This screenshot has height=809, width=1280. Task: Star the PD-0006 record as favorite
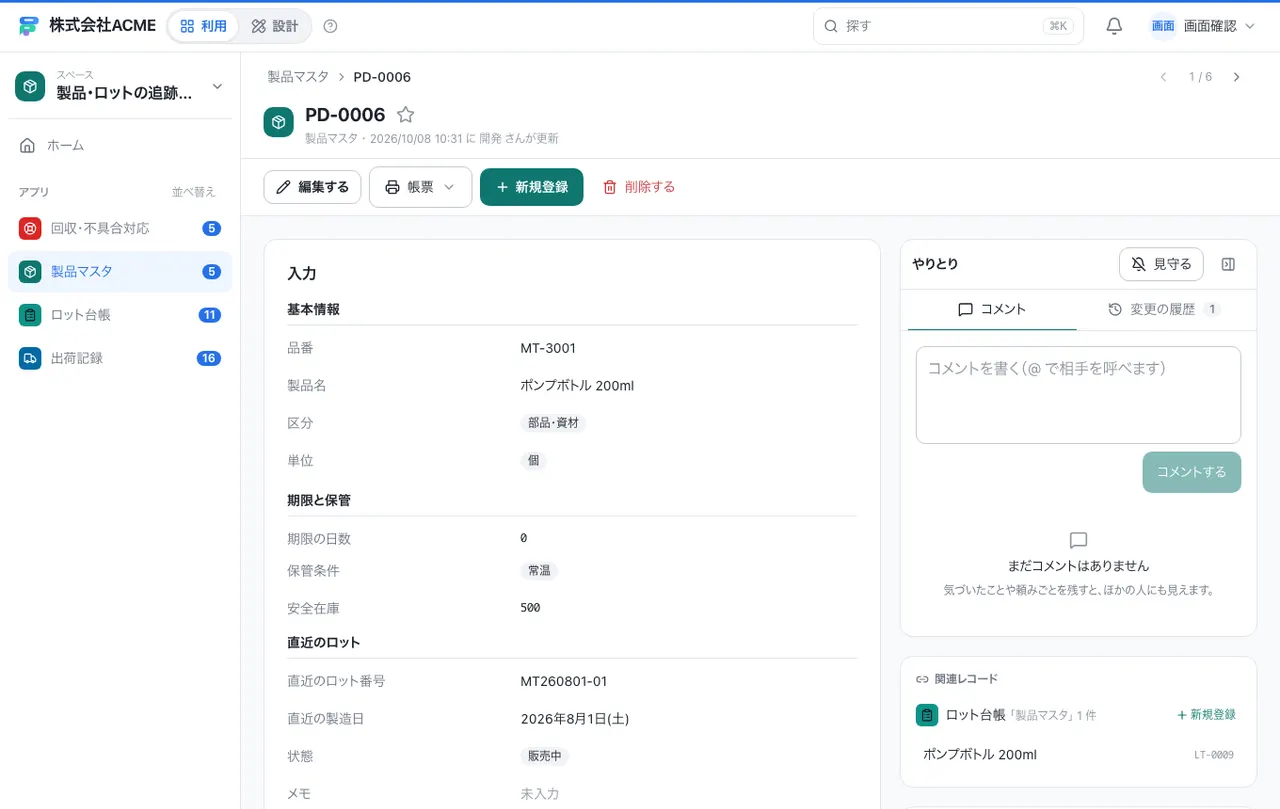coord(405,115)
